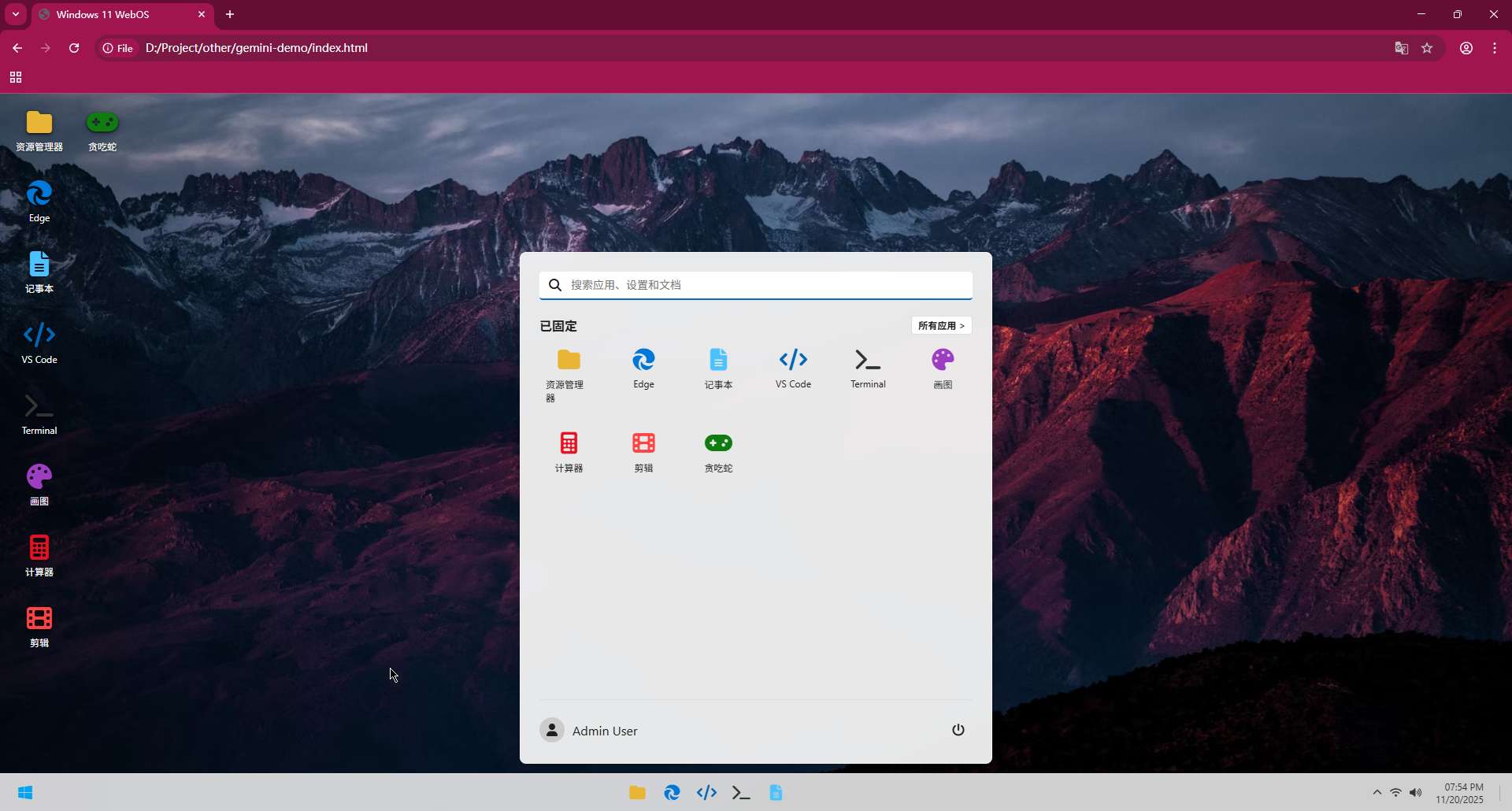Expand the all apps list button
This screenshot has height=811, width=1512.
941,325
